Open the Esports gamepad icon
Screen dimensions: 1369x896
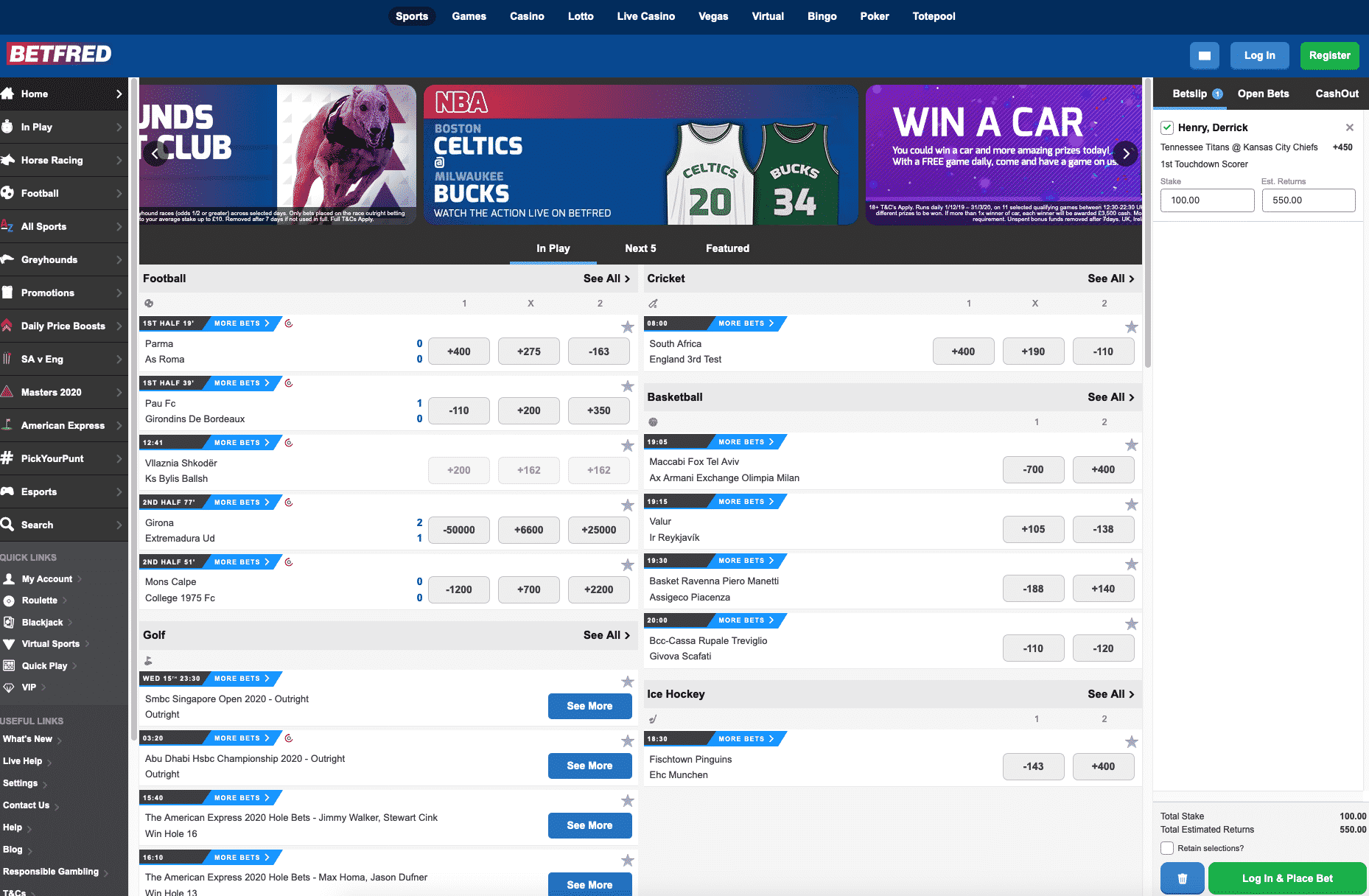7,491
